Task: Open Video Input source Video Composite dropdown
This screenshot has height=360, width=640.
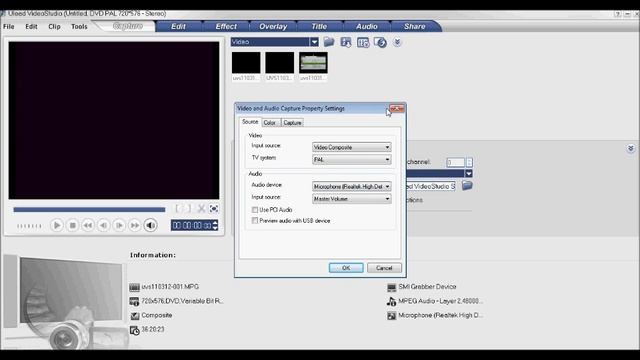Action: coord(351,147)
